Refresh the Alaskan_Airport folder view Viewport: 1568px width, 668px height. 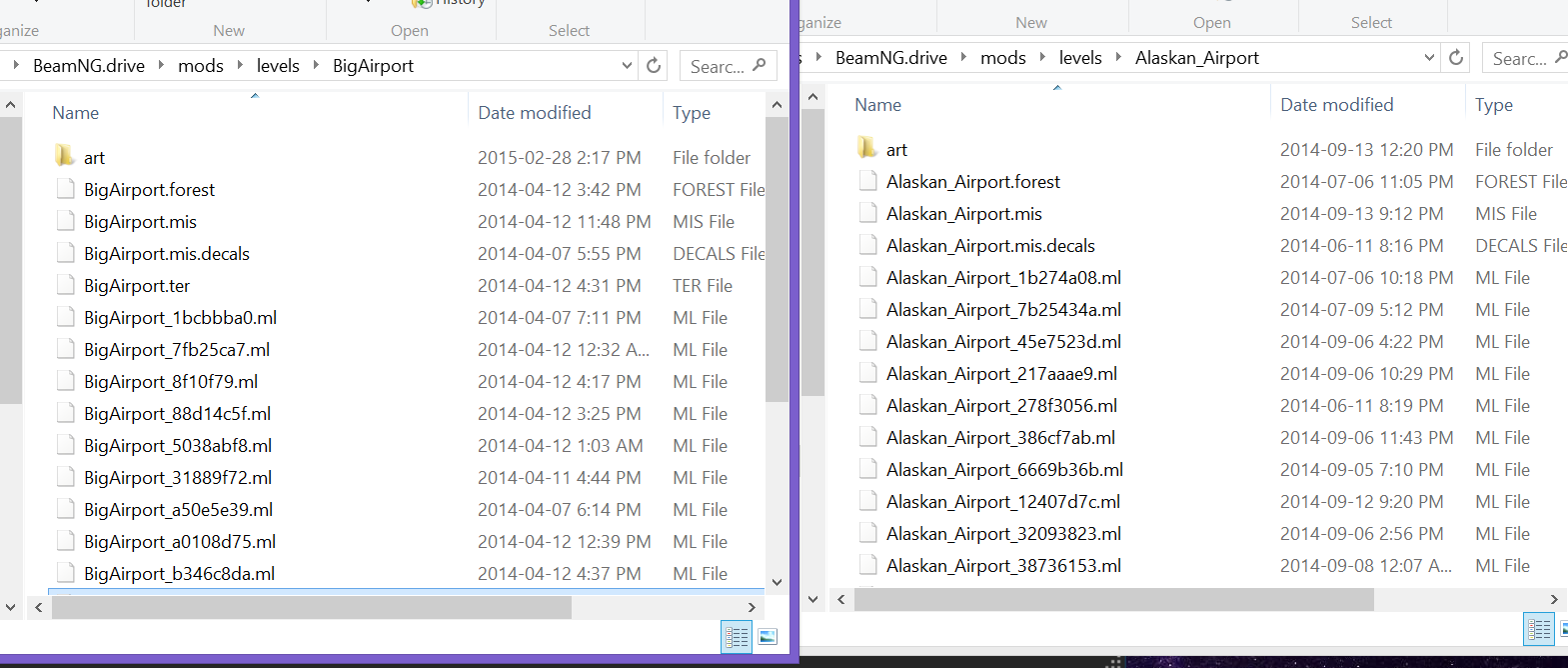(1456, 58)
